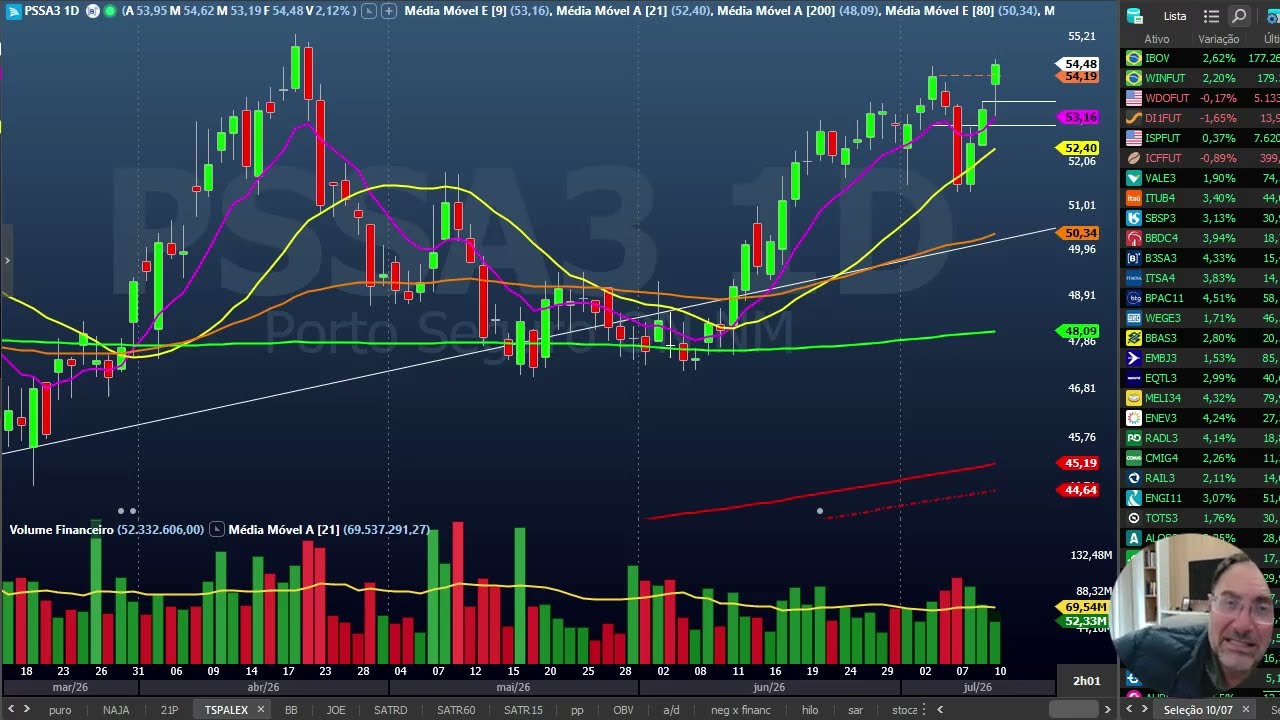The width and height of the screenshot is (1280, 720).
Task: Open the database icon in the watchlist panel
Action: click(x=1134, y=16)
